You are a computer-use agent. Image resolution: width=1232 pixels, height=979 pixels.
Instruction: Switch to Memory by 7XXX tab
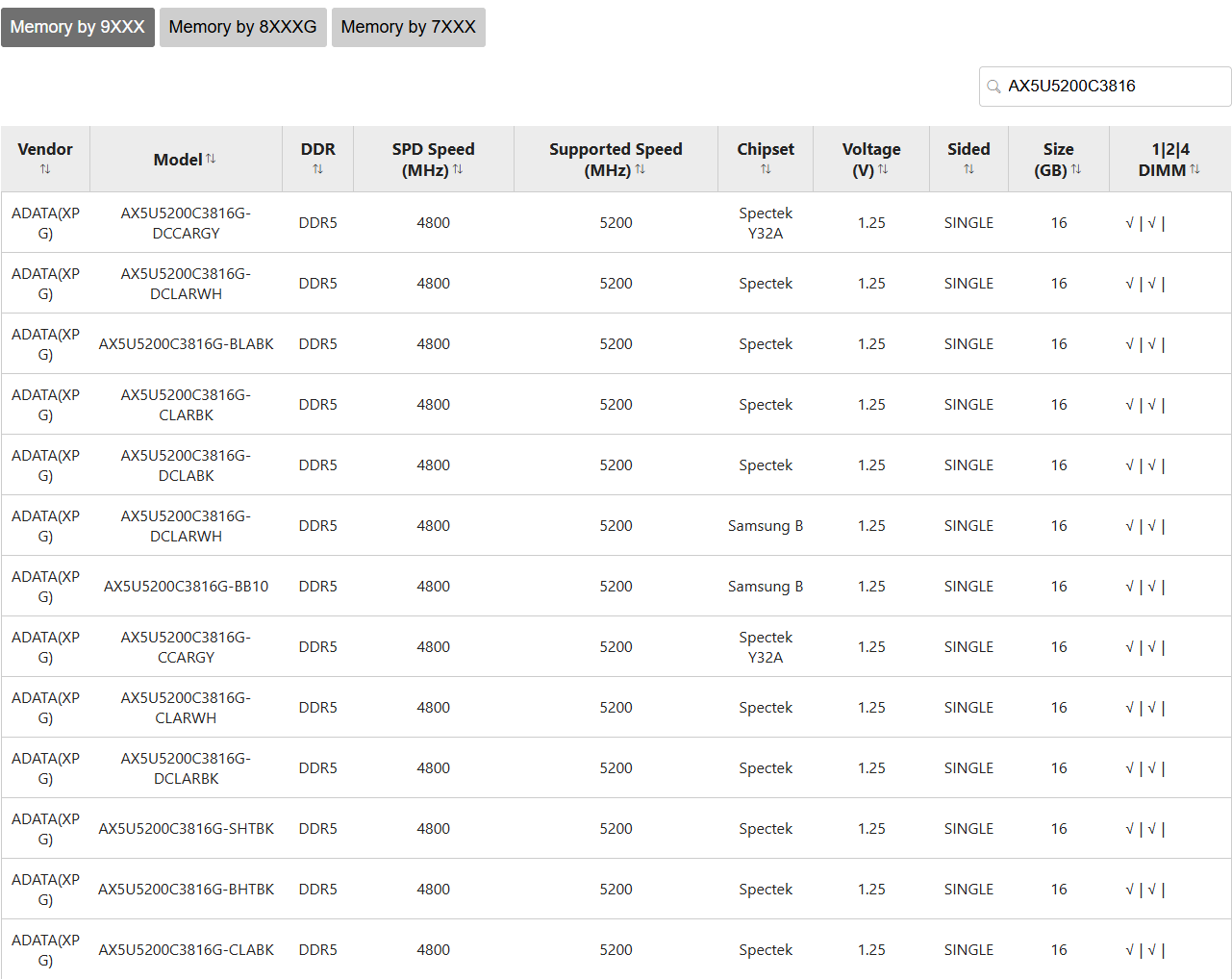click(409, 27)
